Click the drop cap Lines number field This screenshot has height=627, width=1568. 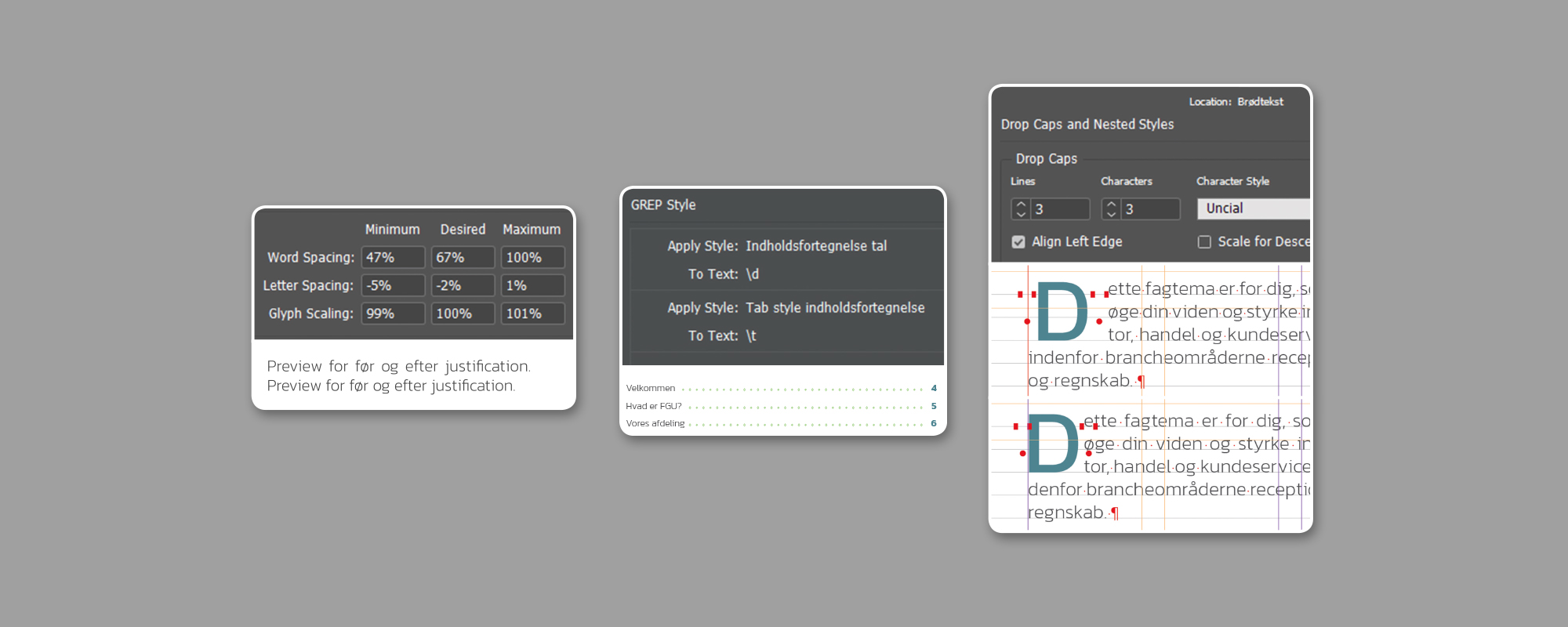[1060, 209]
